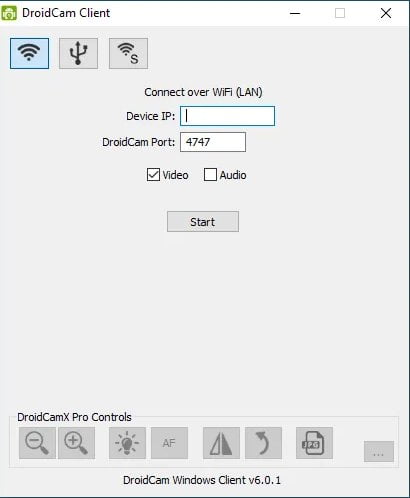Uncheck the Video checkbox
The width and height of the screenshot is (410, 498).
click(153, 175)
